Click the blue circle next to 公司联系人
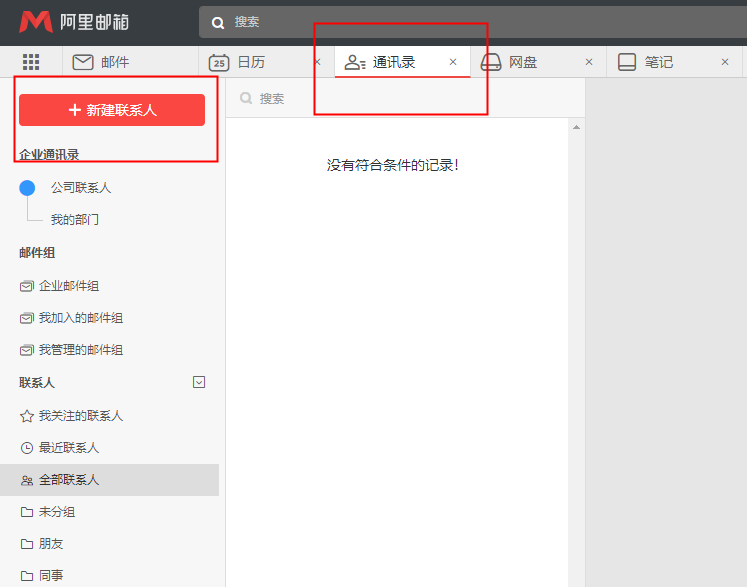The height and width of the screenshot is (587, 747). (27, 188)
